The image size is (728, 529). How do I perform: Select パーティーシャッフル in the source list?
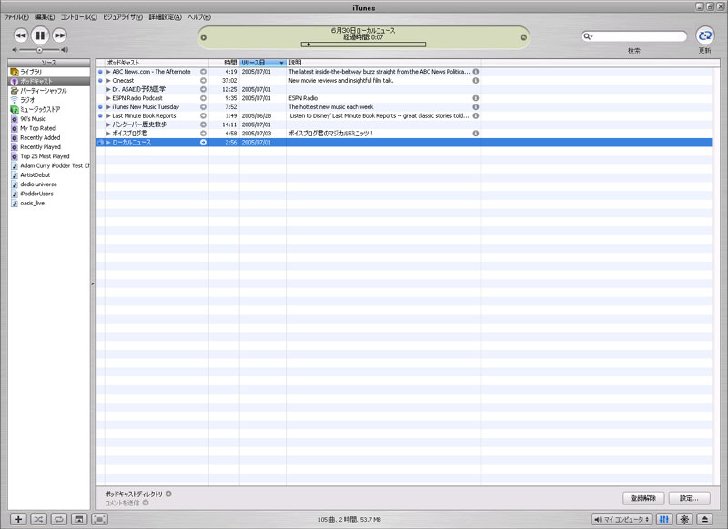(x=49, y=91)
